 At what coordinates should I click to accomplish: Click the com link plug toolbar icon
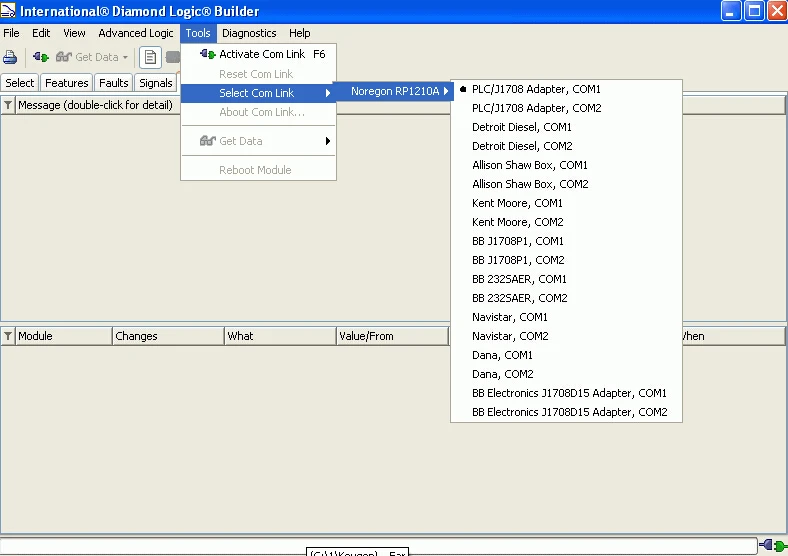[41, 57]
